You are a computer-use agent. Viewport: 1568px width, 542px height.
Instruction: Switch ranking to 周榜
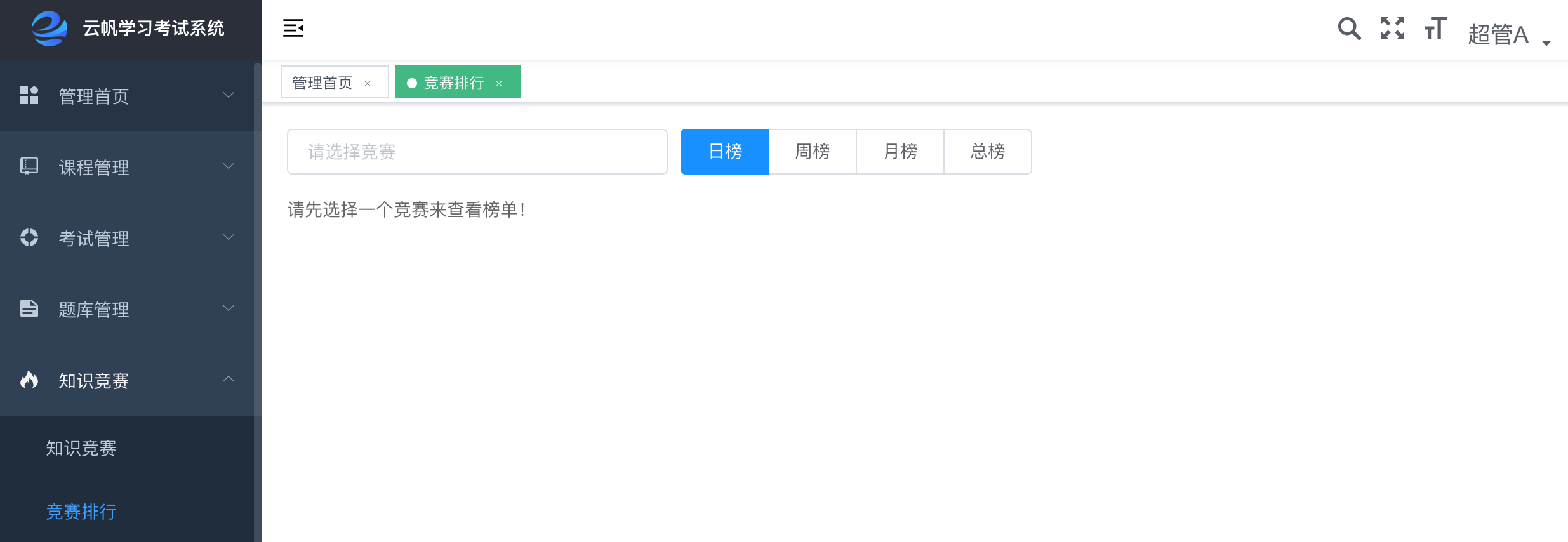[x=813, y=152]
